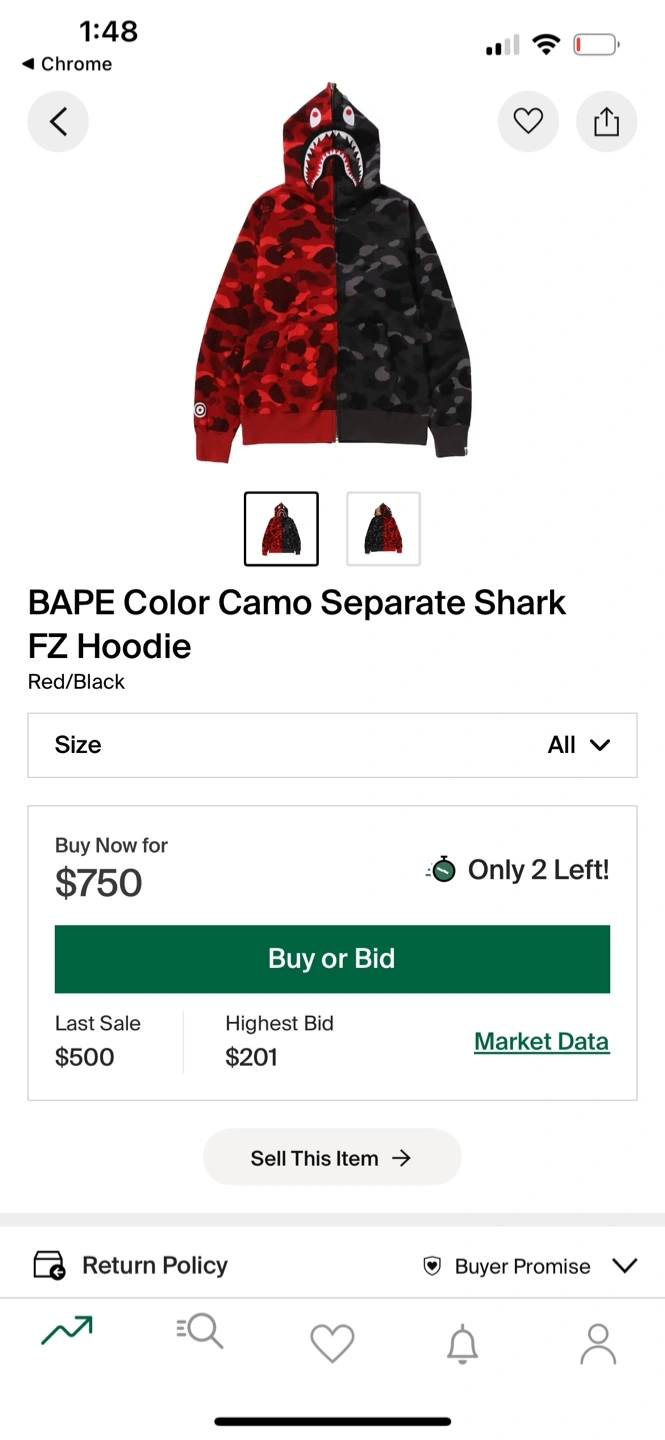This screenshot has height=1440, width=665.
Task: Tap the stopwatch icon beside Only 2 Left
Action: pyautogui.click(x=441, y=869)
